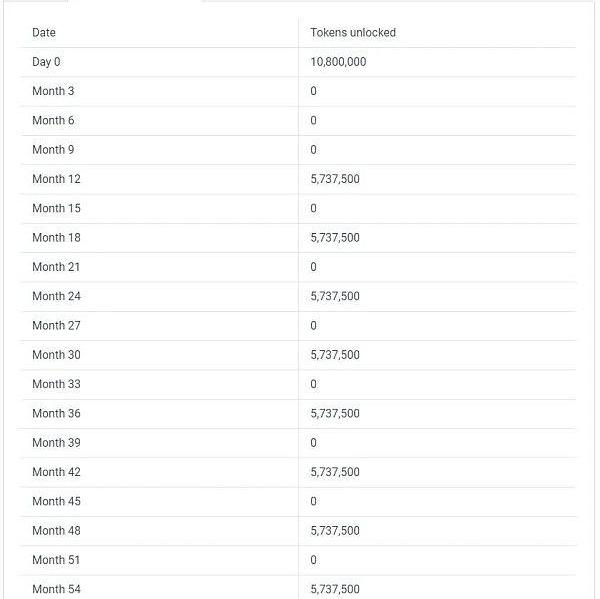Select the Month 3 date cell

tap(53, 91)
